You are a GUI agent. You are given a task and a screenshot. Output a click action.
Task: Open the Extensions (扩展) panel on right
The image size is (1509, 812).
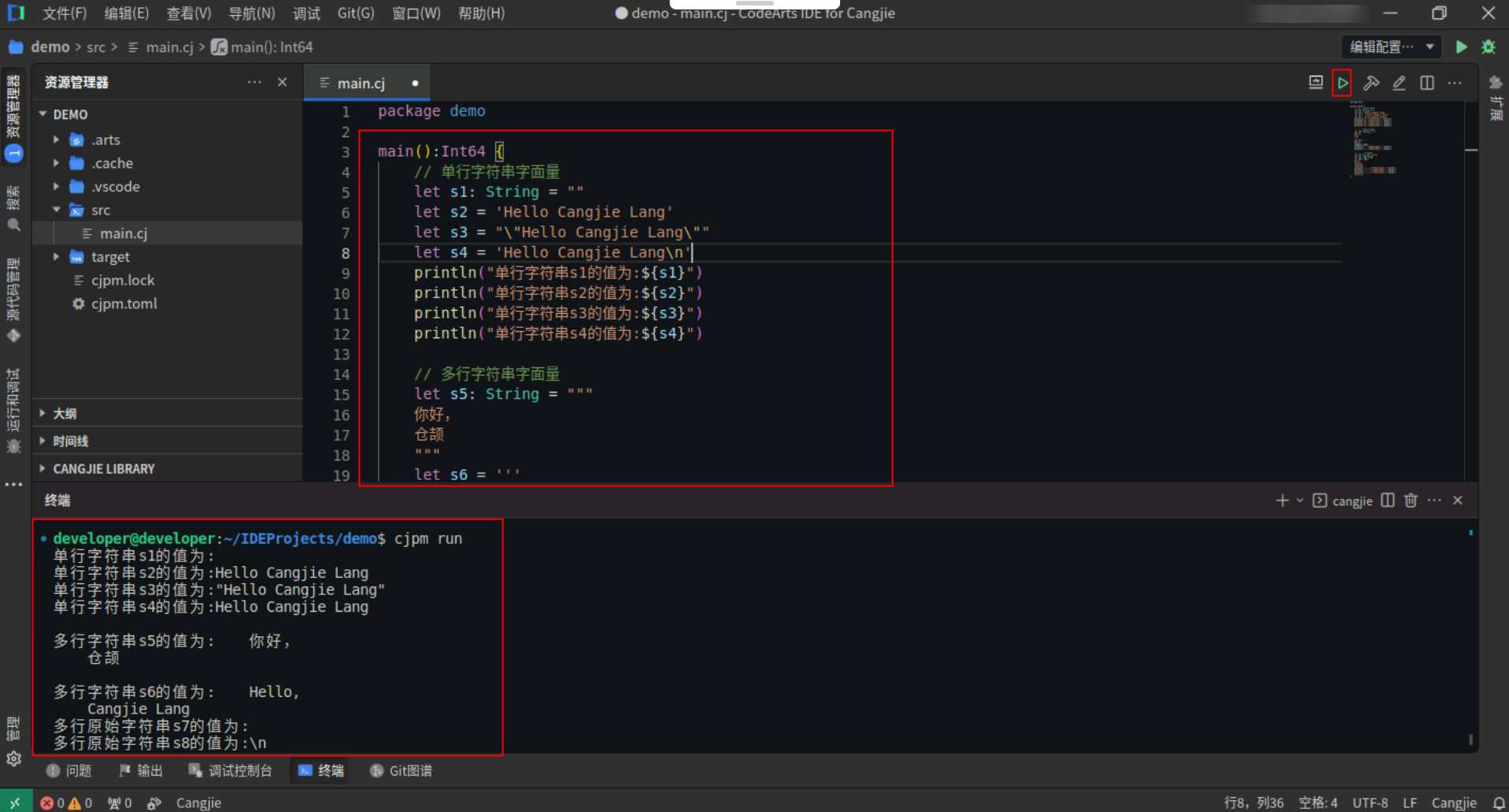[x=1496, y=97]
